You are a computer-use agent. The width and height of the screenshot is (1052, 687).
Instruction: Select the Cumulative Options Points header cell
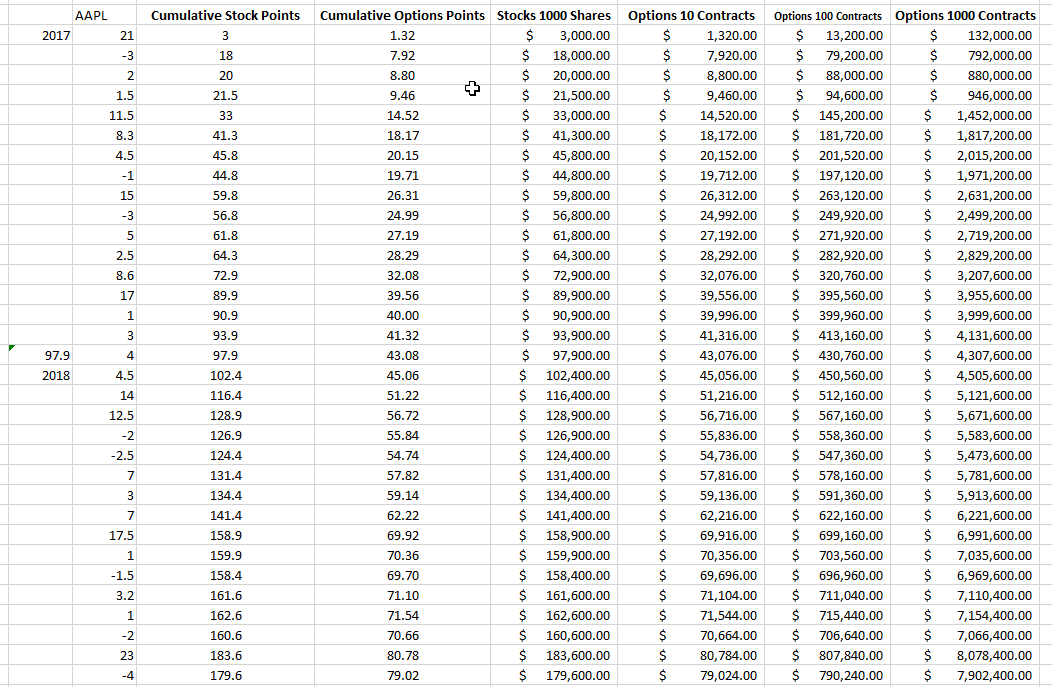point(402,16)
